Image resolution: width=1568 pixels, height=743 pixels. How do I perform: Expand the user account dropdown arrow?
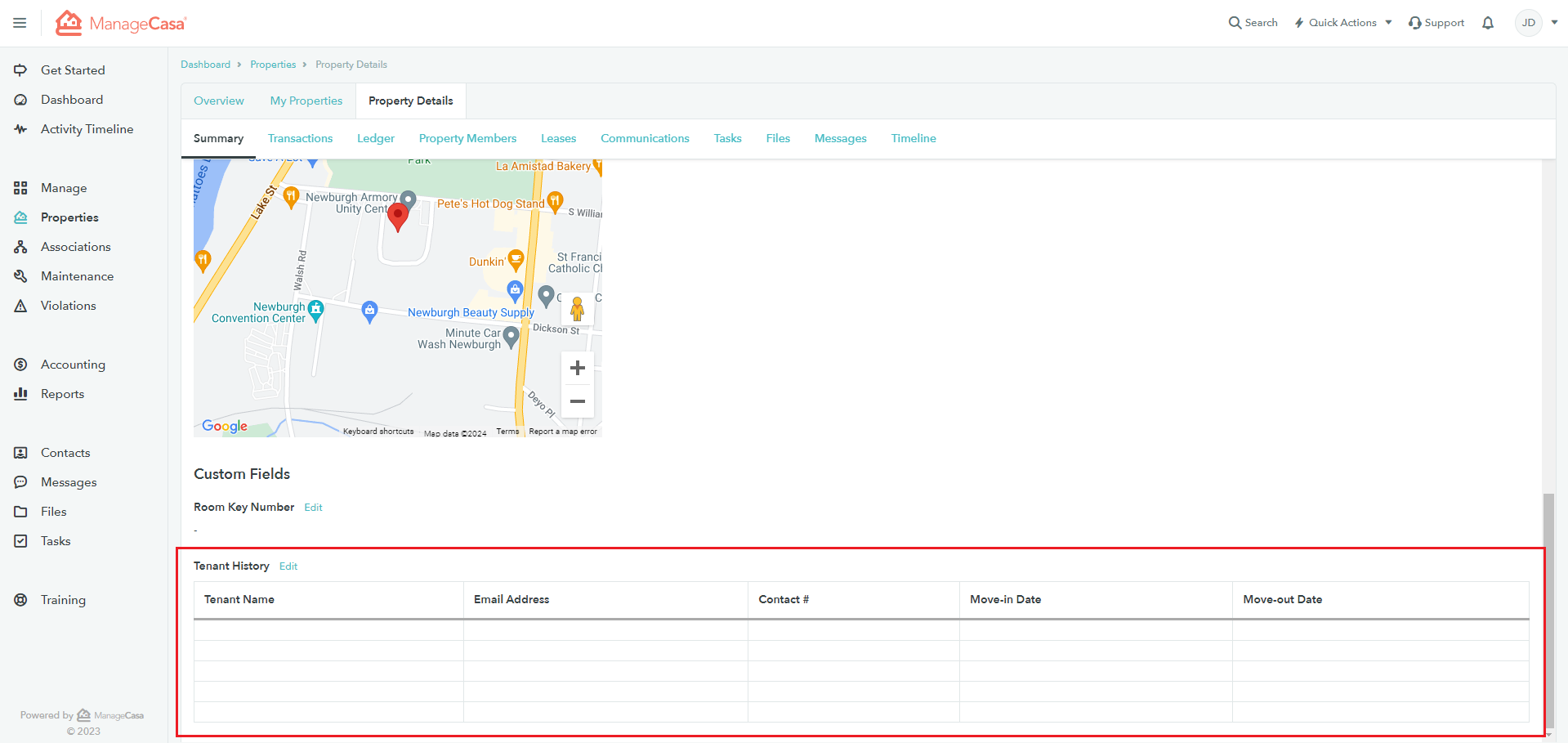[1554, 23]
